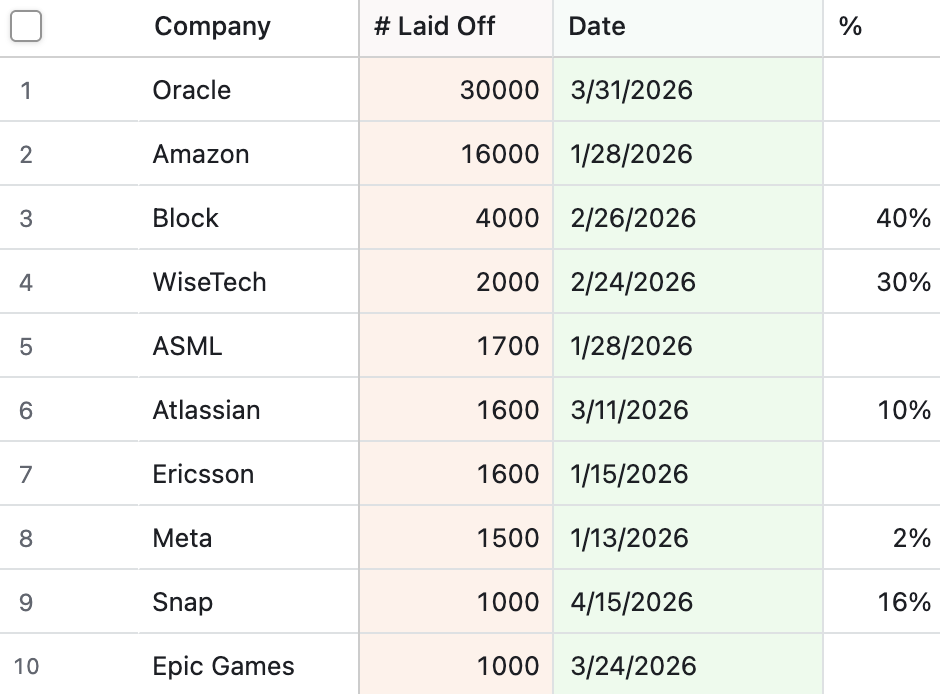
Task: Toggle the select-all checkbox in header
Action: [28, 26]
